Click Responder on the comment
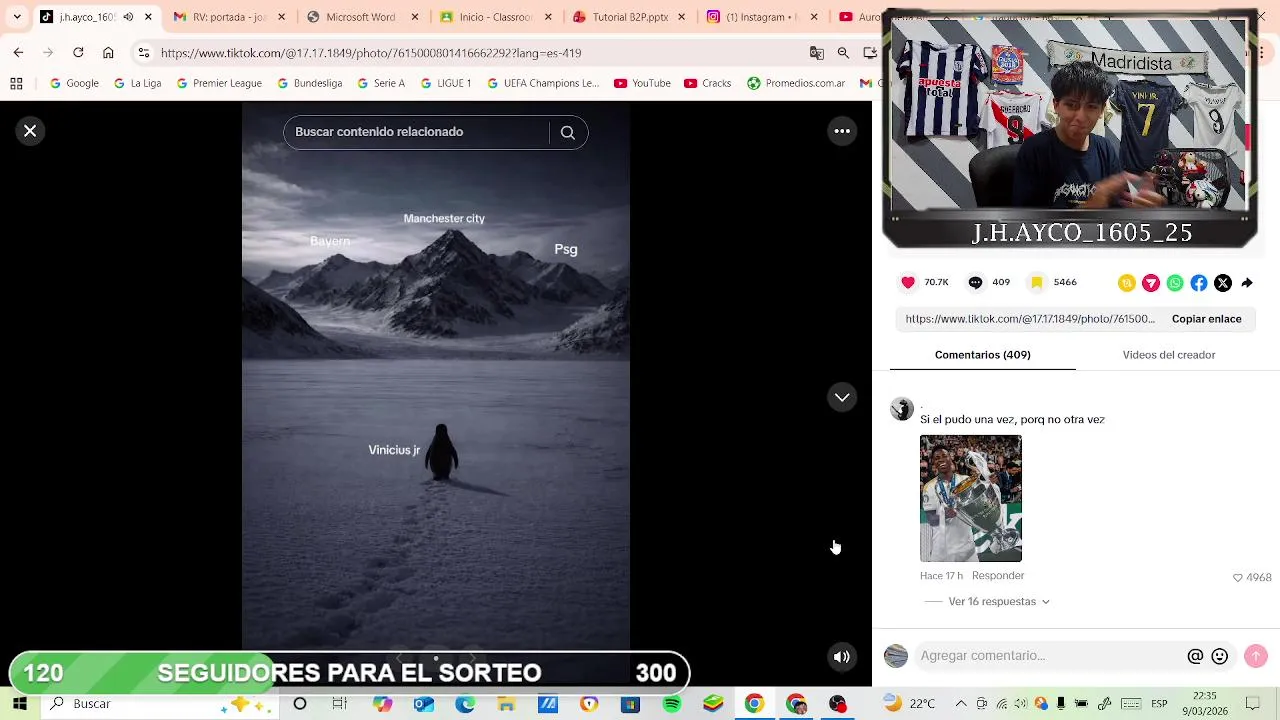The height and width of the screenshot is (720, 1280). click(x=998, y=576)
